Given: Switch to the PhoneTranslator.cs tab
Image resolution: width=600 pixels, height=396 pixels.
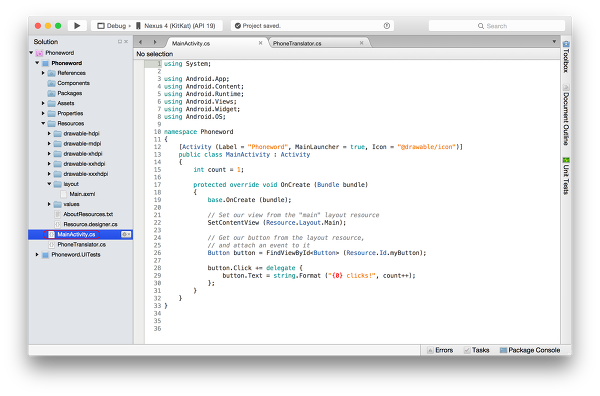Looking at the screenshot, I should (297, 43).
